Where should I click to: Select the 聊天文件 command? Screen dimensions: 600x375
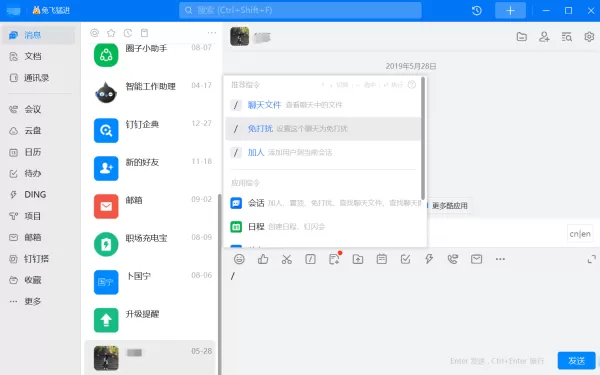323,105
